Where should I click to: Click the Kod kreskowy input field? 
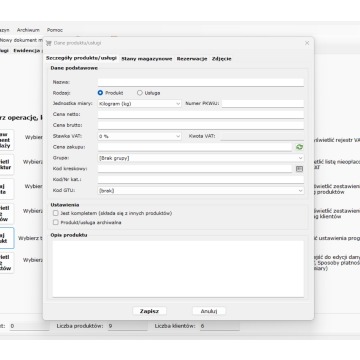195,169
